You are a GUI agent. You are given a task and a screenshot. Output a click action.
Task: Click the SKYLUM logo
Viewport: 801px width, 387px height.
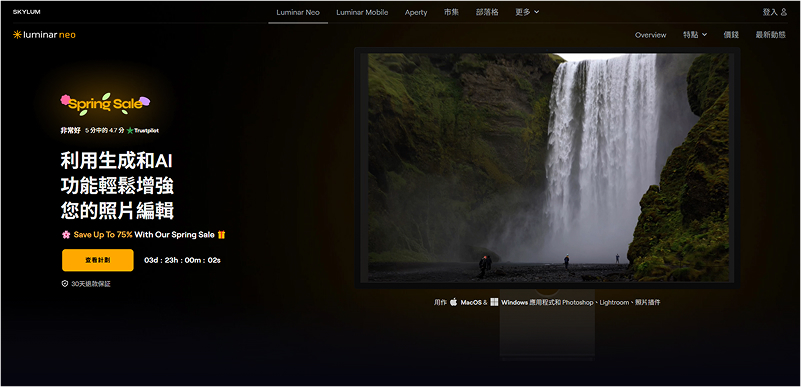coord(27,12)
